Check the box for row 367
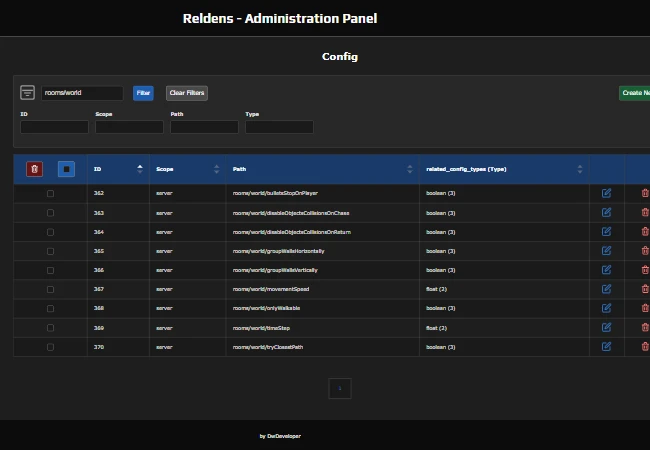This screenshot has height=450, width=650. (50, 289)
